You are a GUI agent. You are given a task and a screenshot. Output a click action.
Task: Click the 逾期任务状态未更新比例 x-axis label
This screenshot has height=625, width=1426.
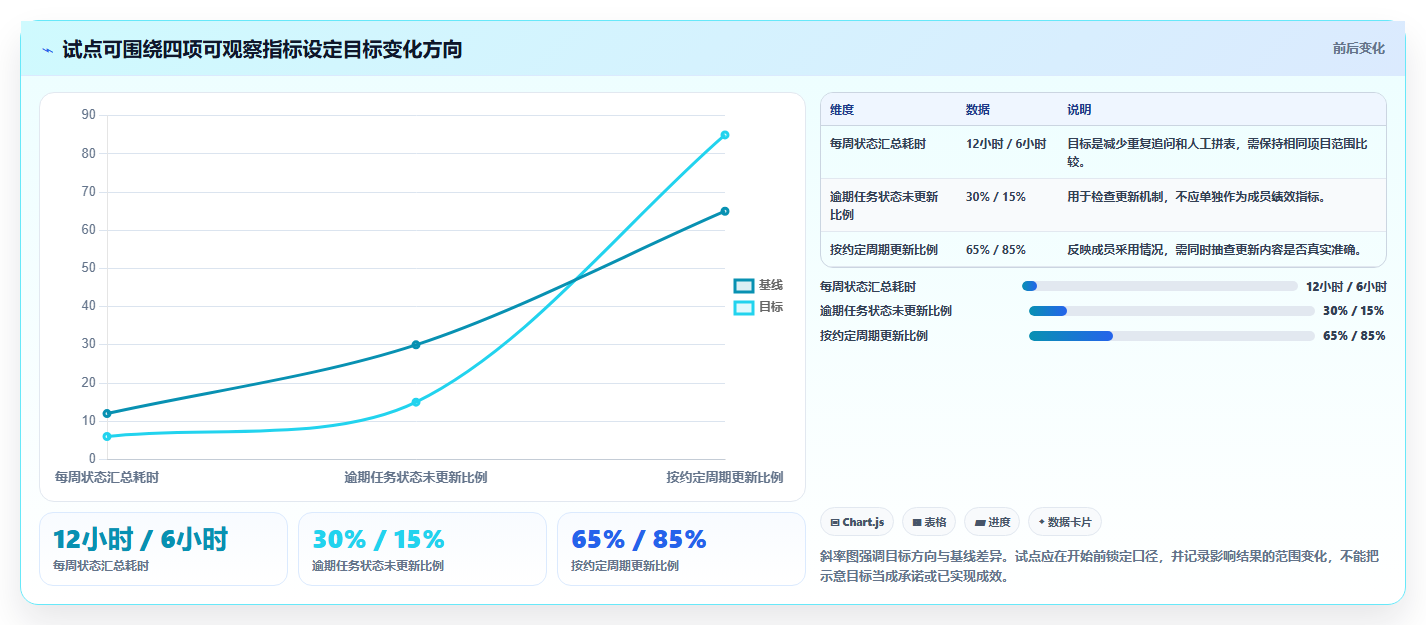point(416,477)
